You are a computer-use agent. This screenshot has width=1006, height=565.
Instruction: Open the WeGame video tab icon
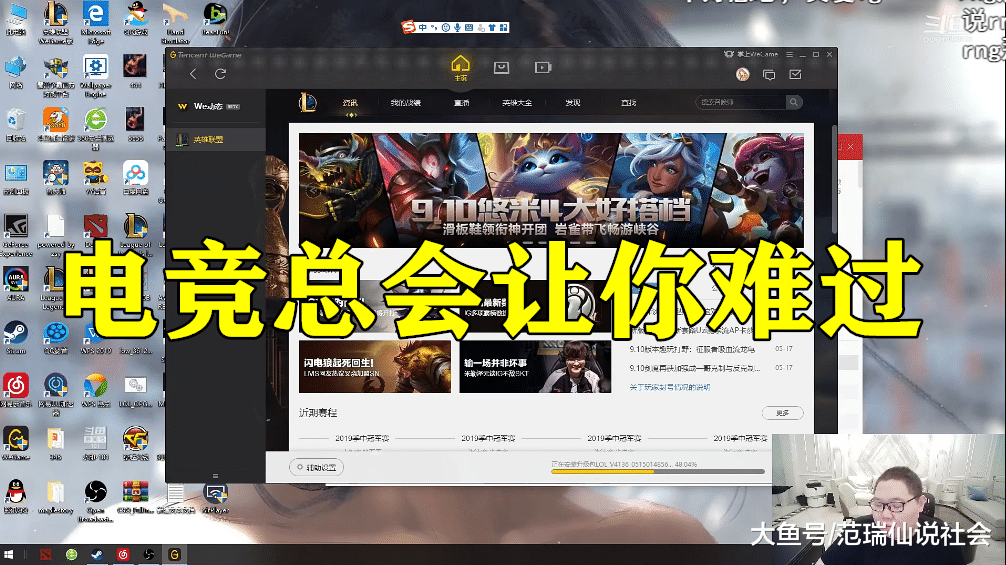pyautogui.click(x=543, y=67)
